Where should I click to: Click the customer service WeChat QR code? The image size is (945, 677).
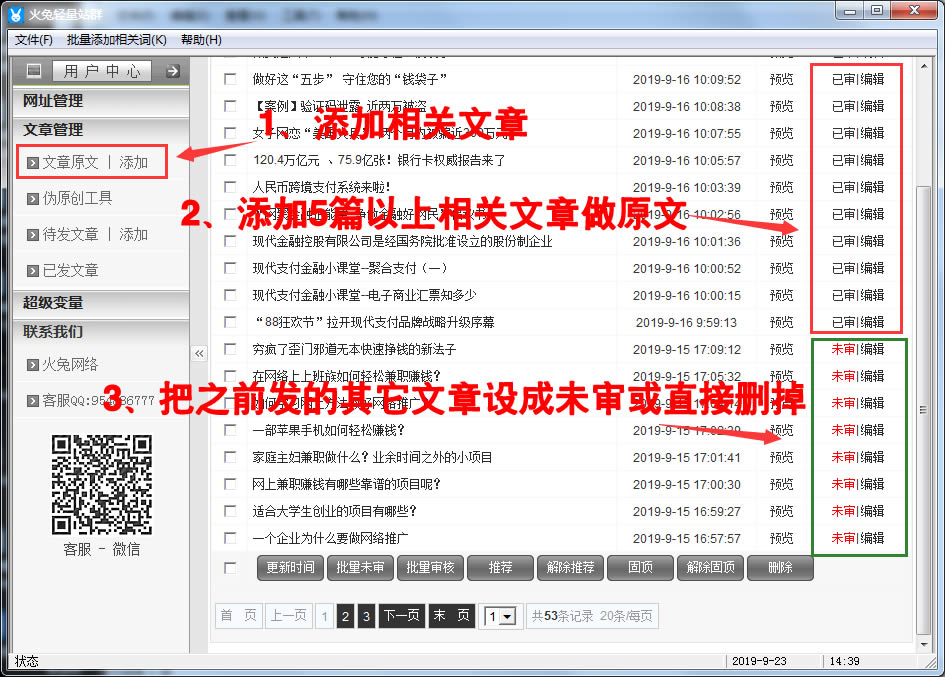(101, 485)
